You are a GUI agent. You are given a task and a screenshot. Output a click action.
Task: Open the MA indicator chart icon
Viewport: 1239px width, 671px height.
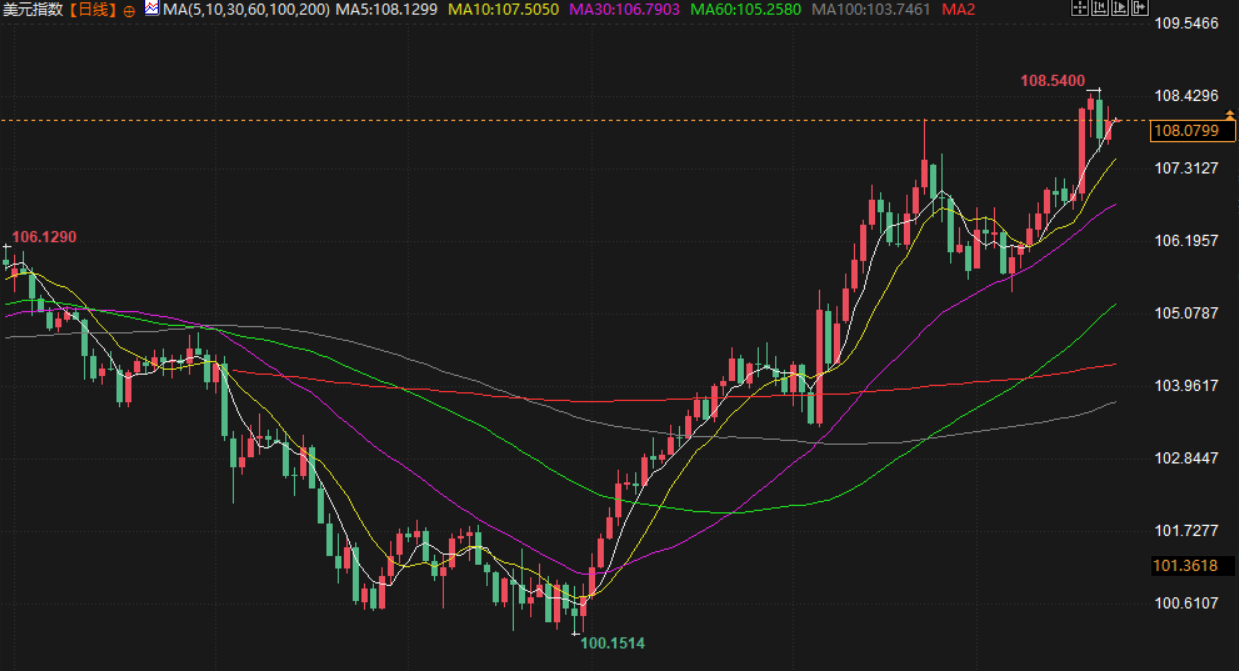tap(151, 9)
